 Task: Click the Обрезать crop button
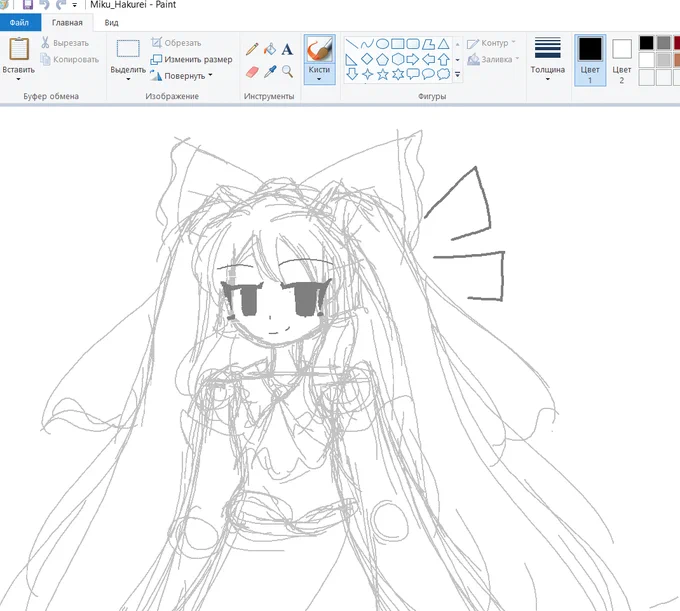(x=176, y=42)
